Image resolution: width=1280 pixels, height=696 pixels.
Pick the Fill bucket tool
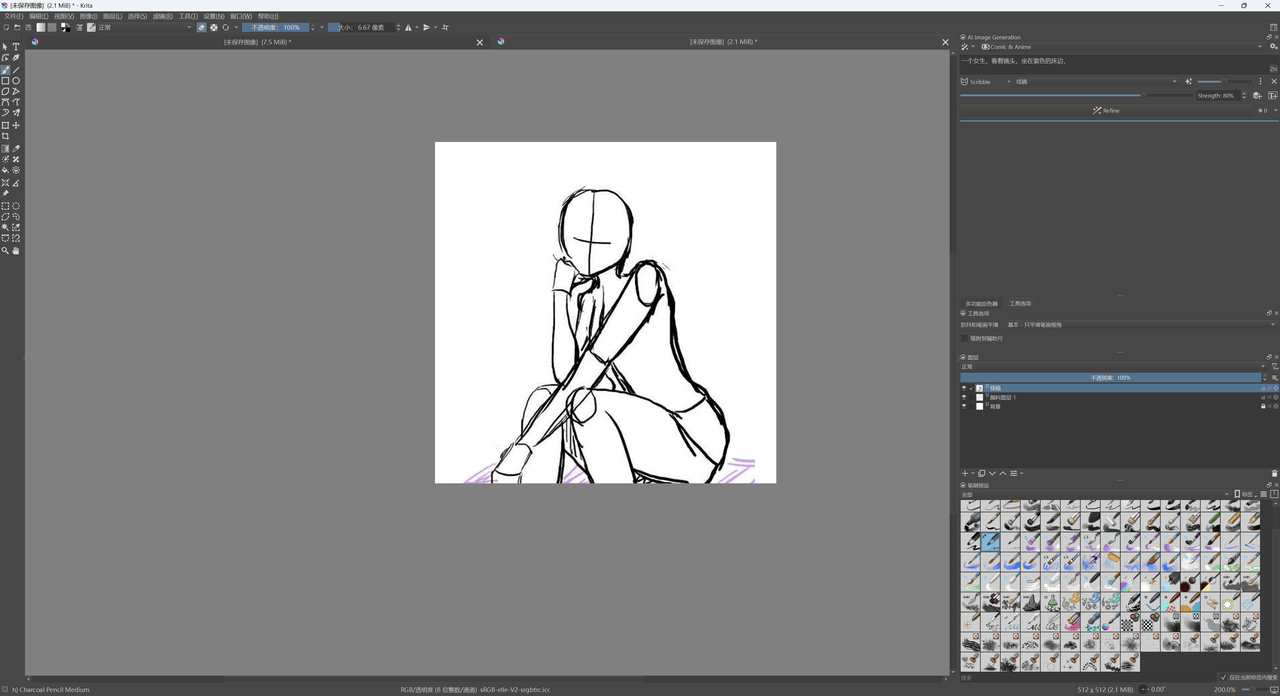point(5,171)
